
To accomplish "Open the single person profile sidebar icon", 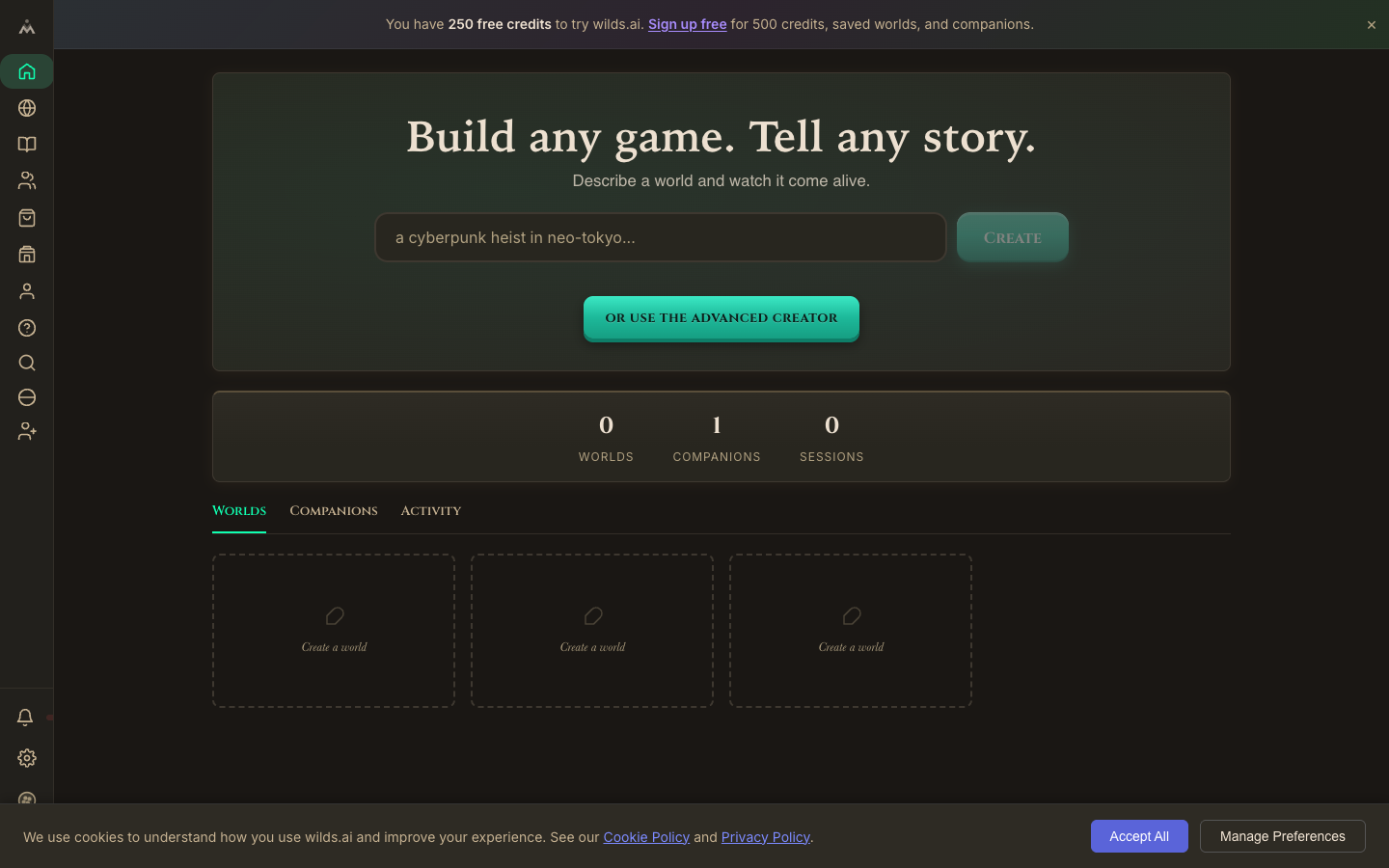I will point(27,291).
